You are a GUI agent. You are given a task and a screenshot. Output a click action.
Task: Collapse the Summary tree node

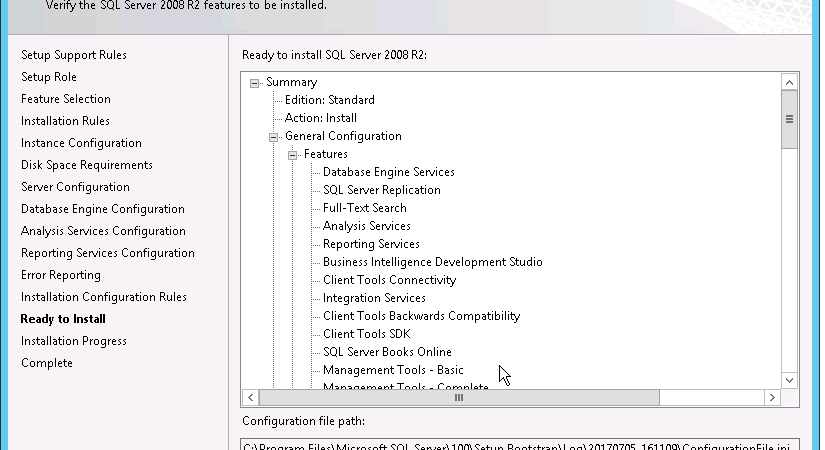coord(255,83)
